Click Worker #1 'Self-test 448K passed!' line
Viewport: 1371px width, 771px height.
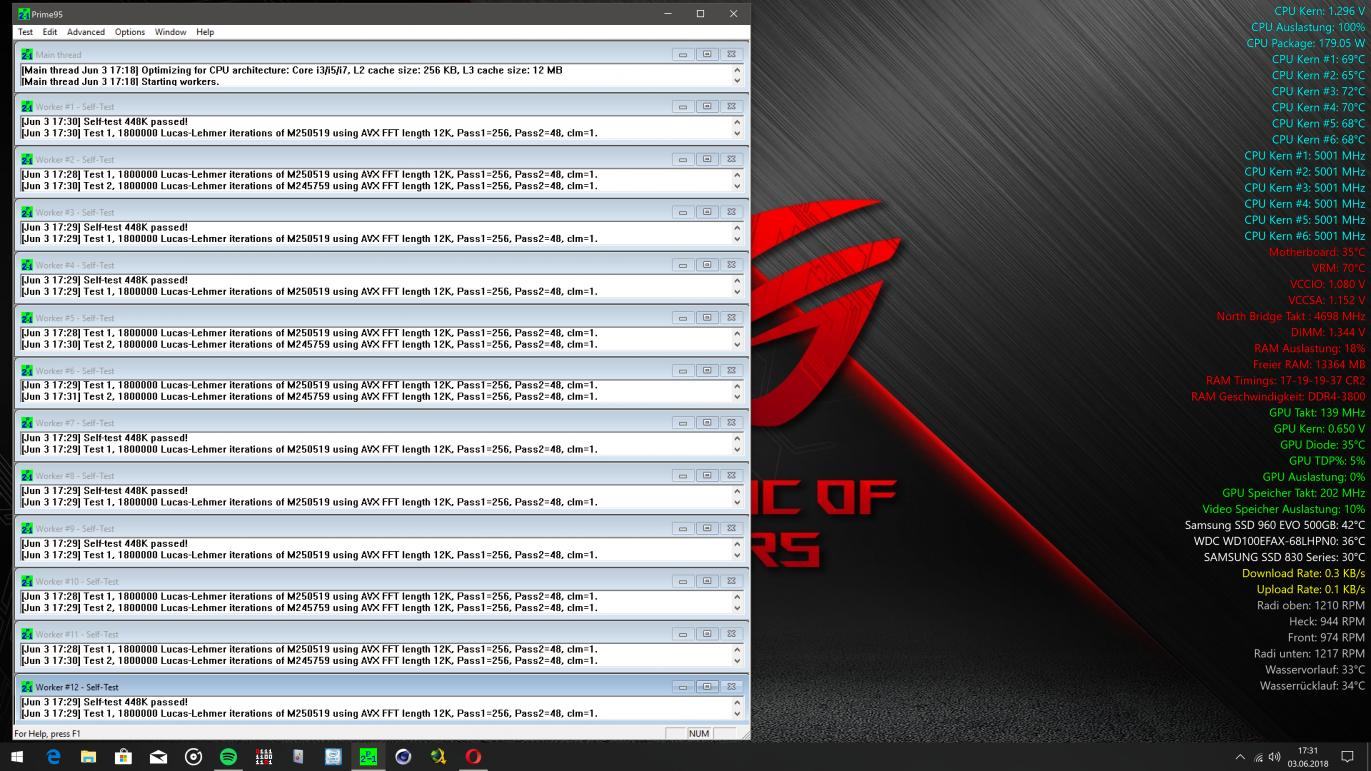[x=104, y=122]
